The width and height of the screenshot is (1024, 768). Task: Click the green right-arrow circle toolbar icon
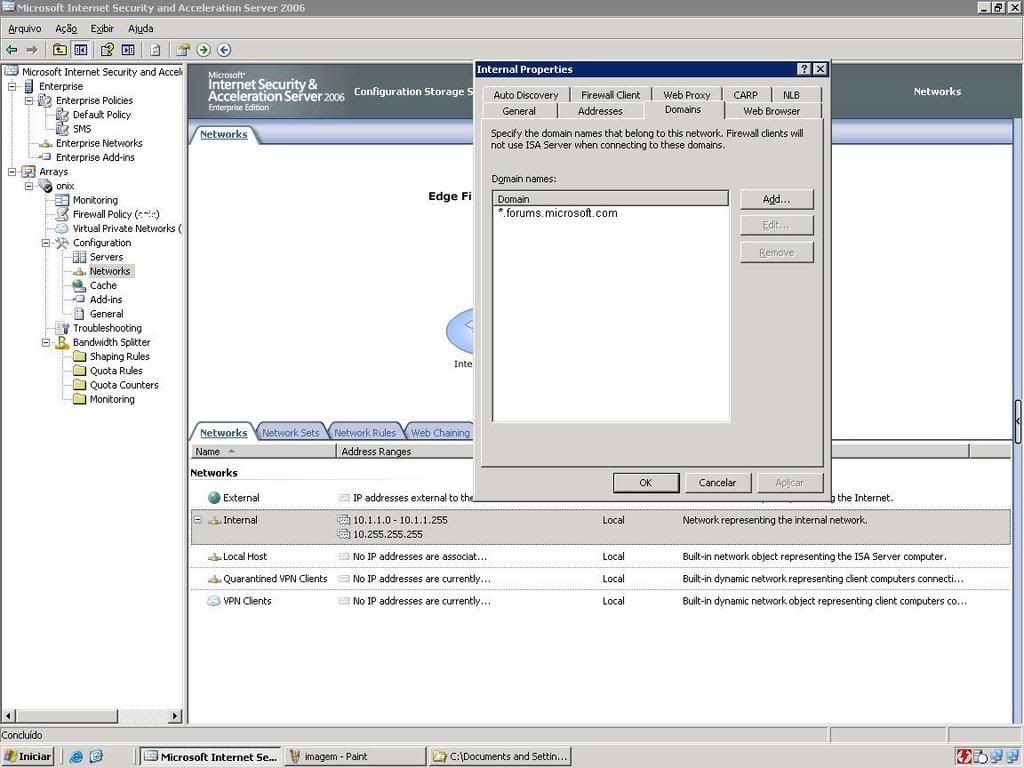pos(203,50)
